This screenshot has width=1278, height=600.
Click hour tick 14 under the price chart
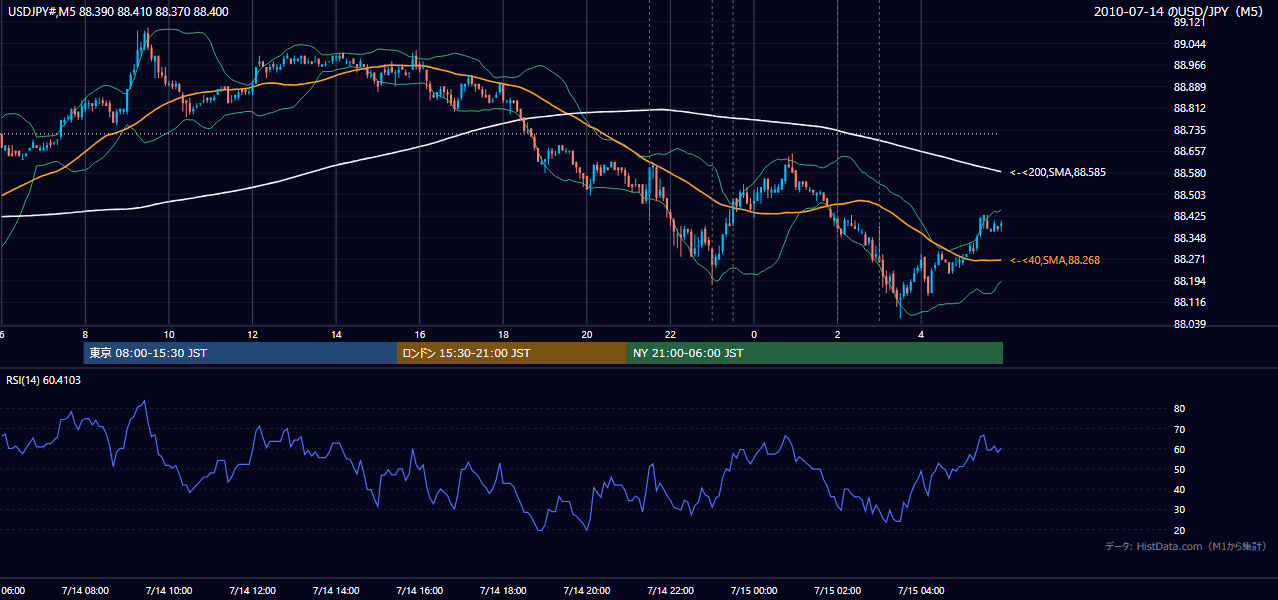pos(336,334)
